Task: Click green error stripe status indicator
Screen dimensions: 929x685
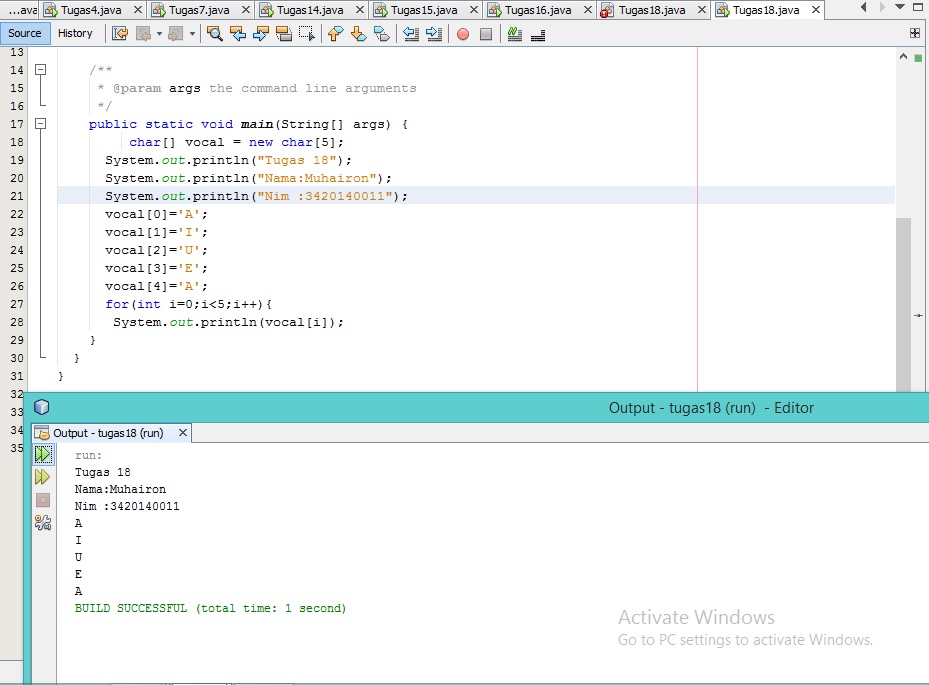Action: pos(918,57)
